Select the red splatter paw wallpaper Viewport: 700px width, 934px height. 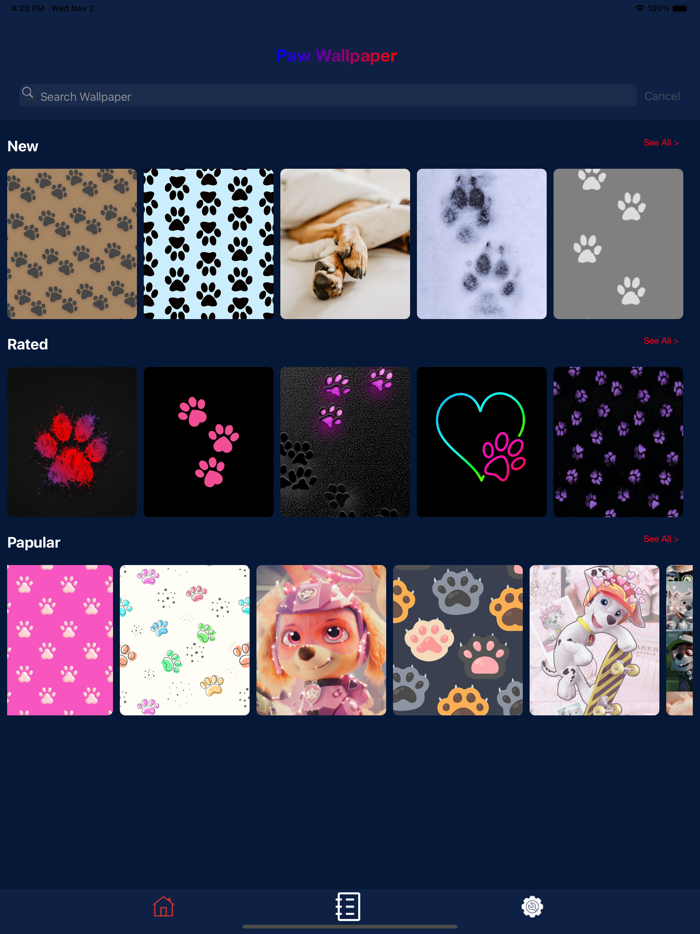pyautogui.click(x=72, y=442)
